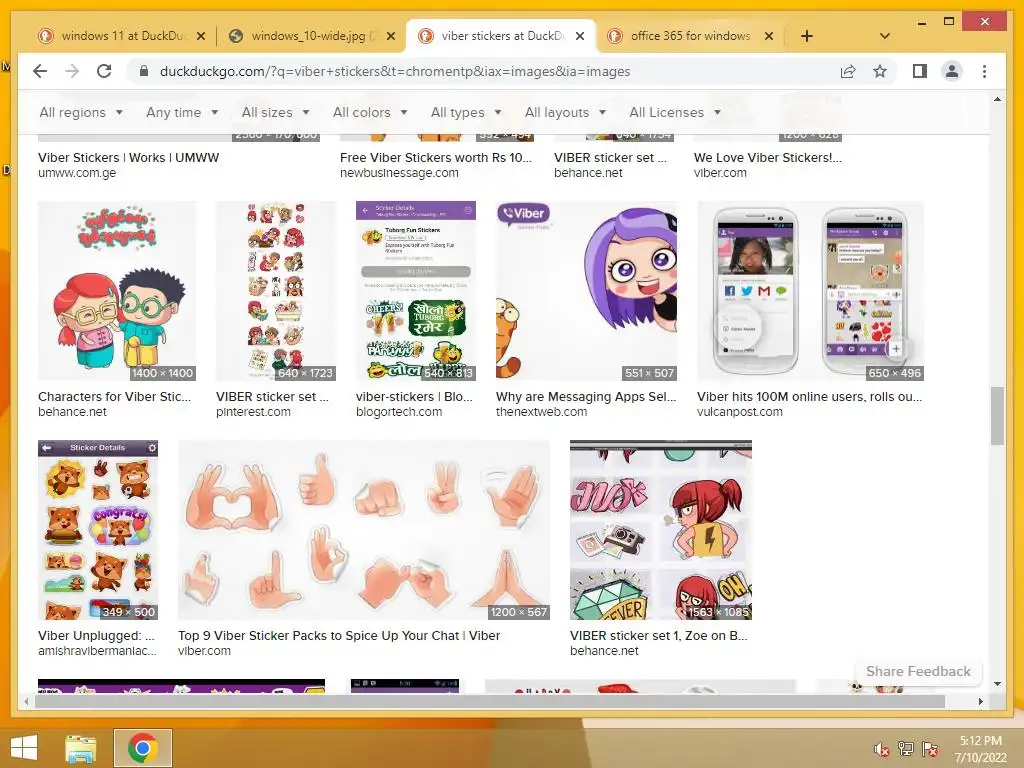Open the 'Characters for Viber Stic...' thumbnail
This screenshot has width=1024, height=768.
[x=117, y=291]
